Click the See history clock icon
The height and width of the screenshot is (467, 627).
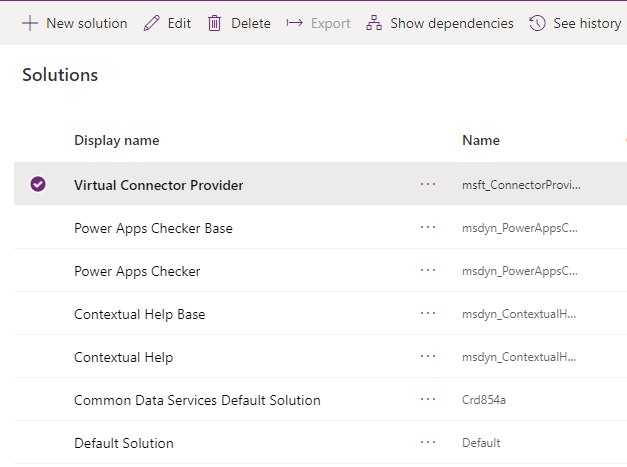(537, 23)
